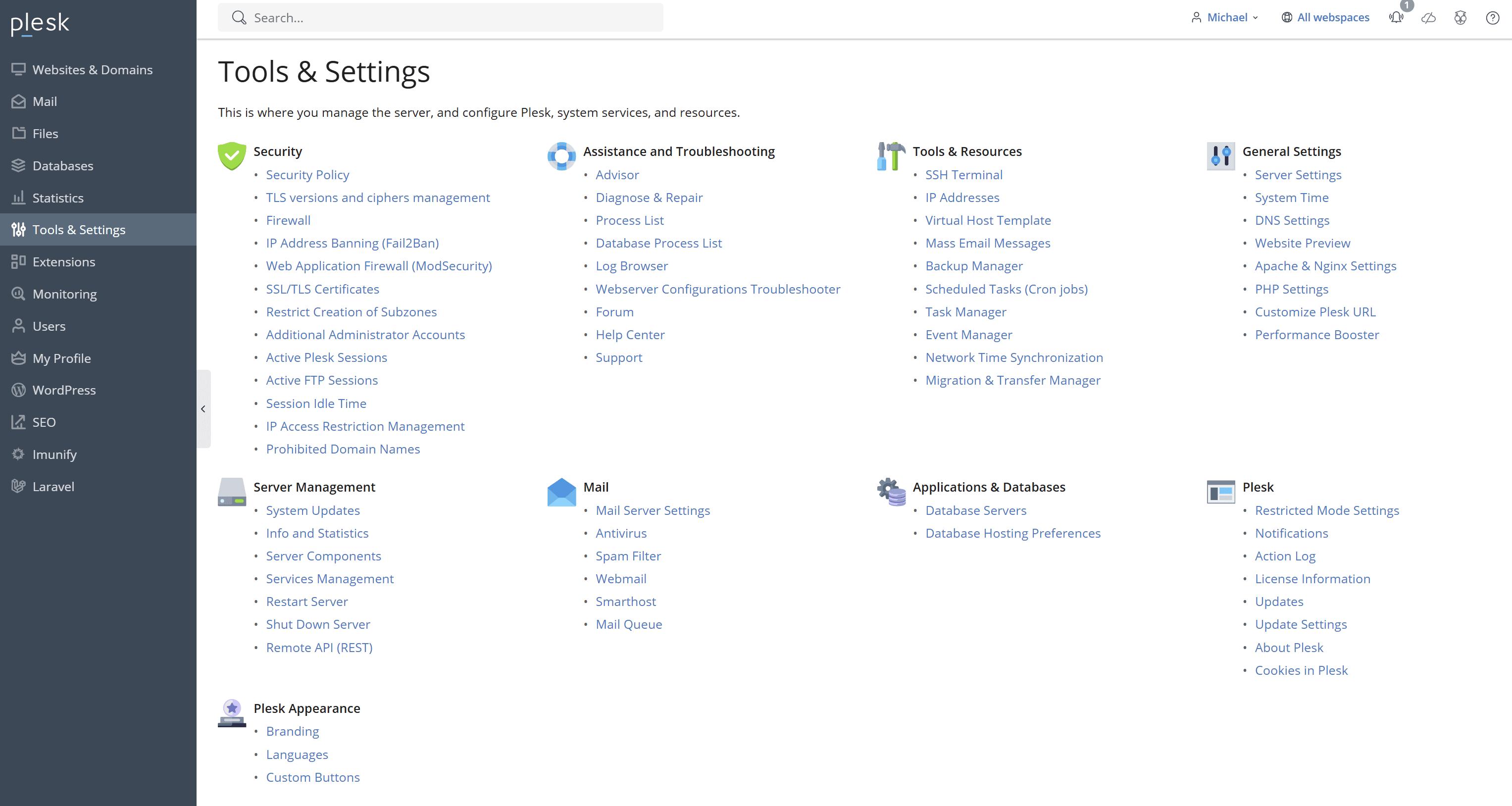Open the PHP Settings link
The width and height of the screenshot is (1512, 806).
coord(1291,289)
